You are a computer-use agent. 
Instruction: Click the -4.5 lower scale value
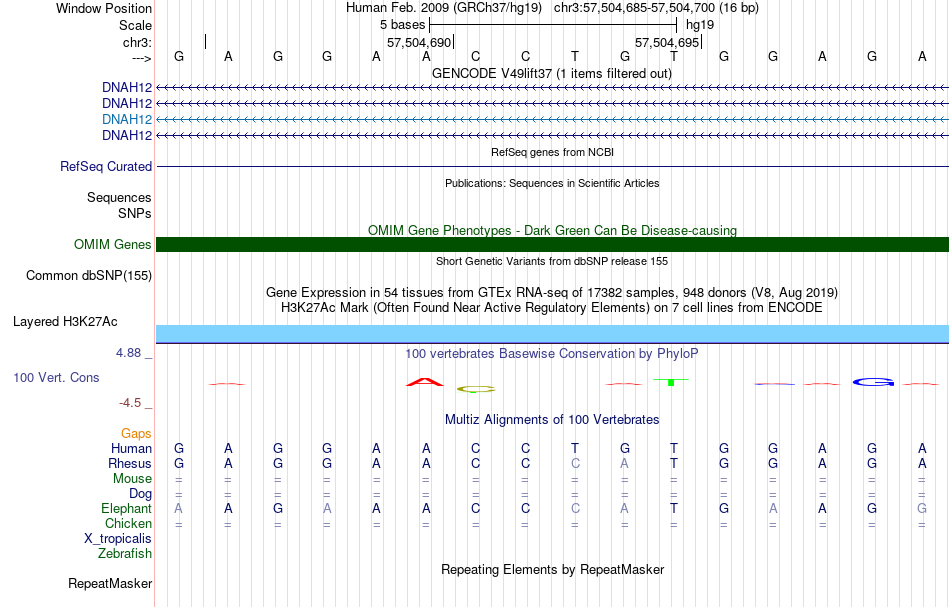pos(130,403)
